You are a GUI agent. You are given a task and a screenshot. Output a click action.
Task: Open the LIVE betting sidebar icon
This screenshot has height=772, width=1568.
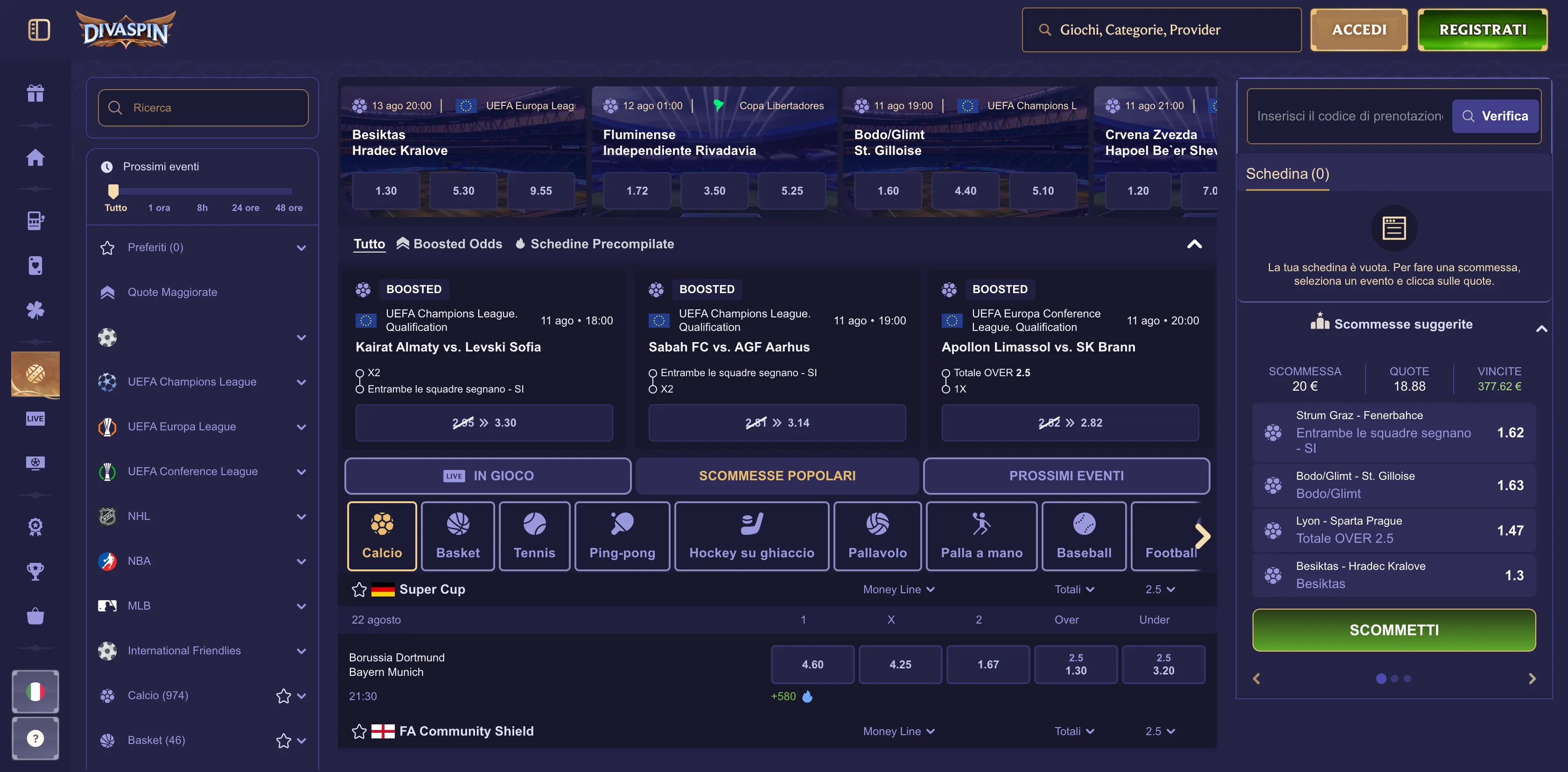[x=35, y=419]
